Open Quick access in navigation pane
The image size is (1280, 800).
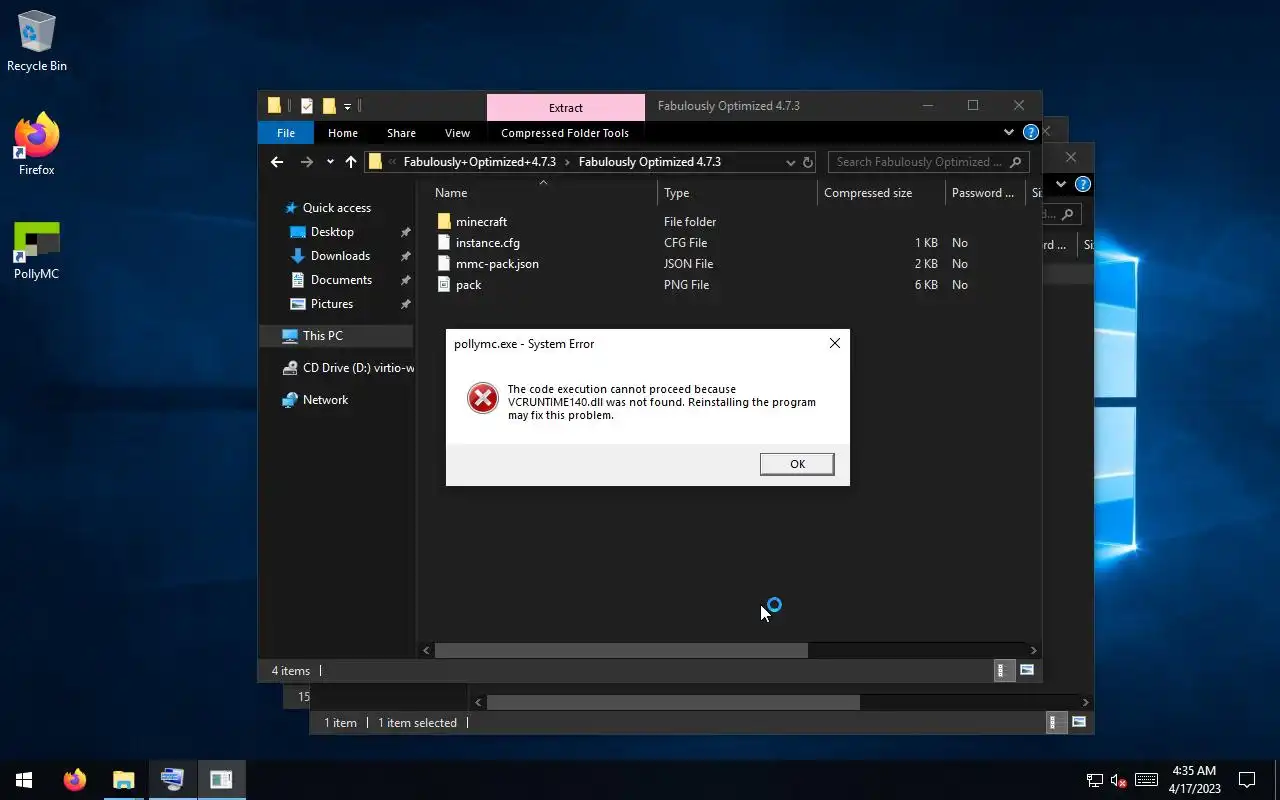337,208
